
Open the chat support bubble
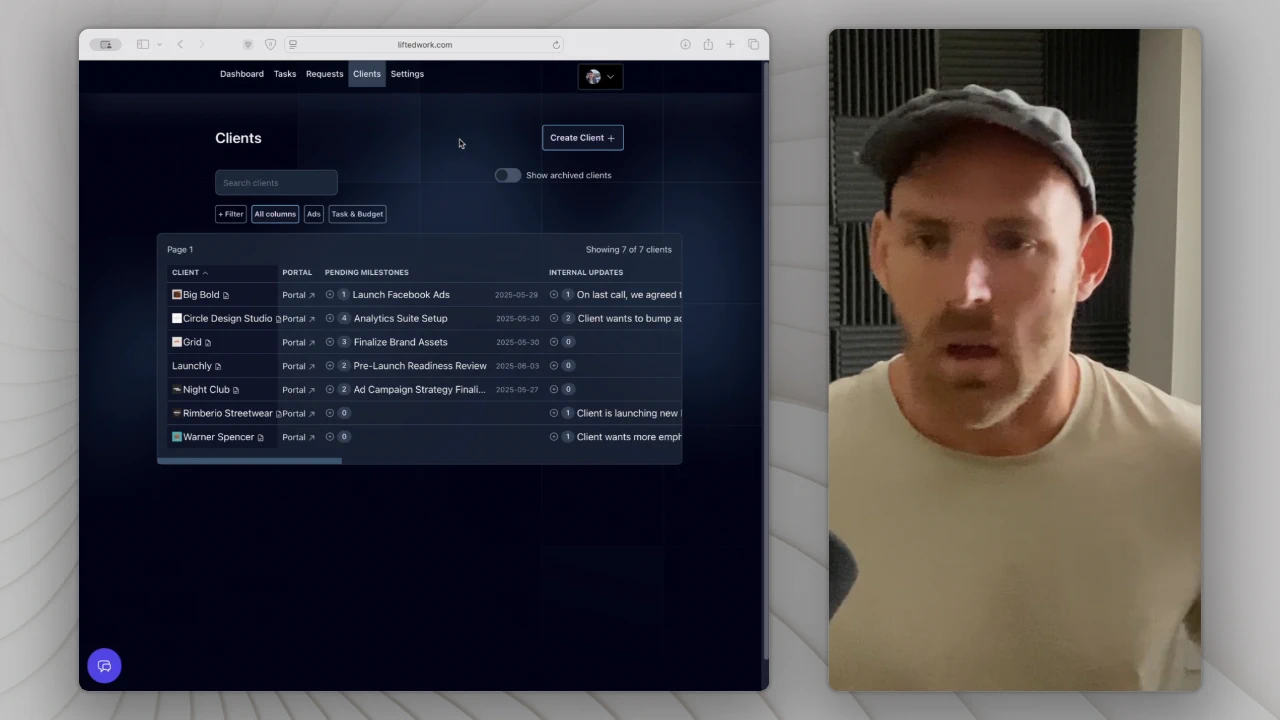pyautogui.click(x=104, y=666)
